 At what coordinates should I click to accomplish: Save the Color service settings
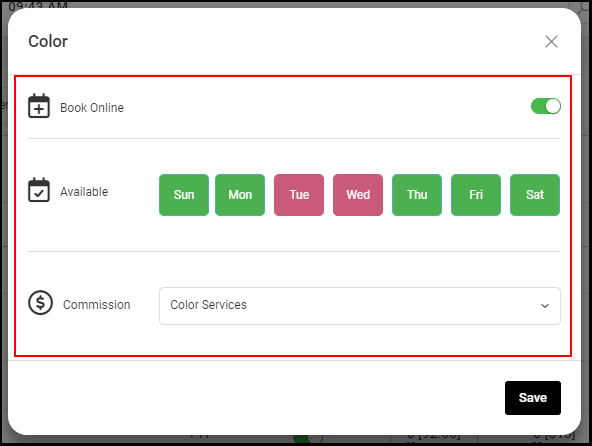pos(533,398)
